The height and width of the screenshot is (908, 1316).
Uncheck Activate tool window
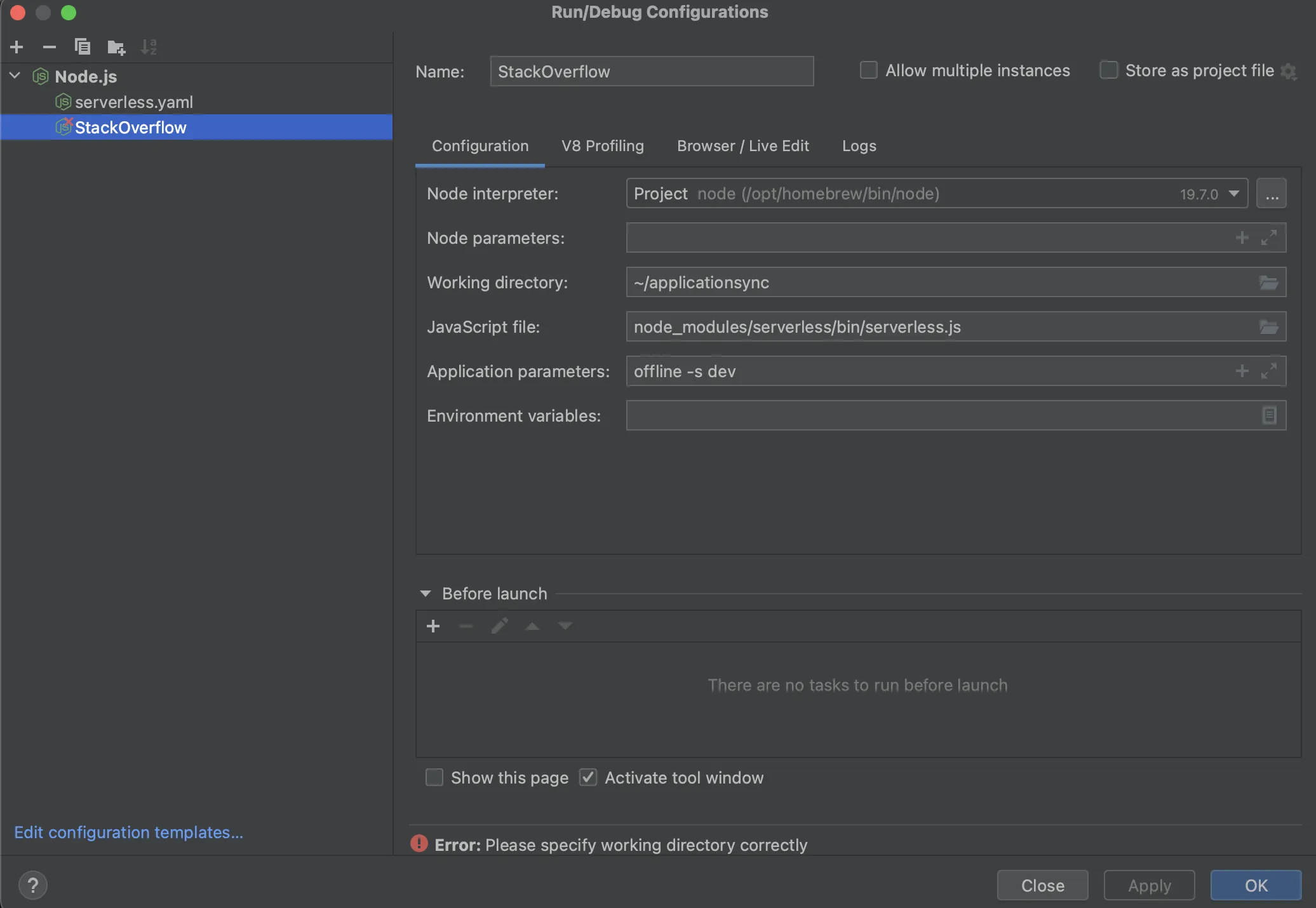tap(588, 778)
